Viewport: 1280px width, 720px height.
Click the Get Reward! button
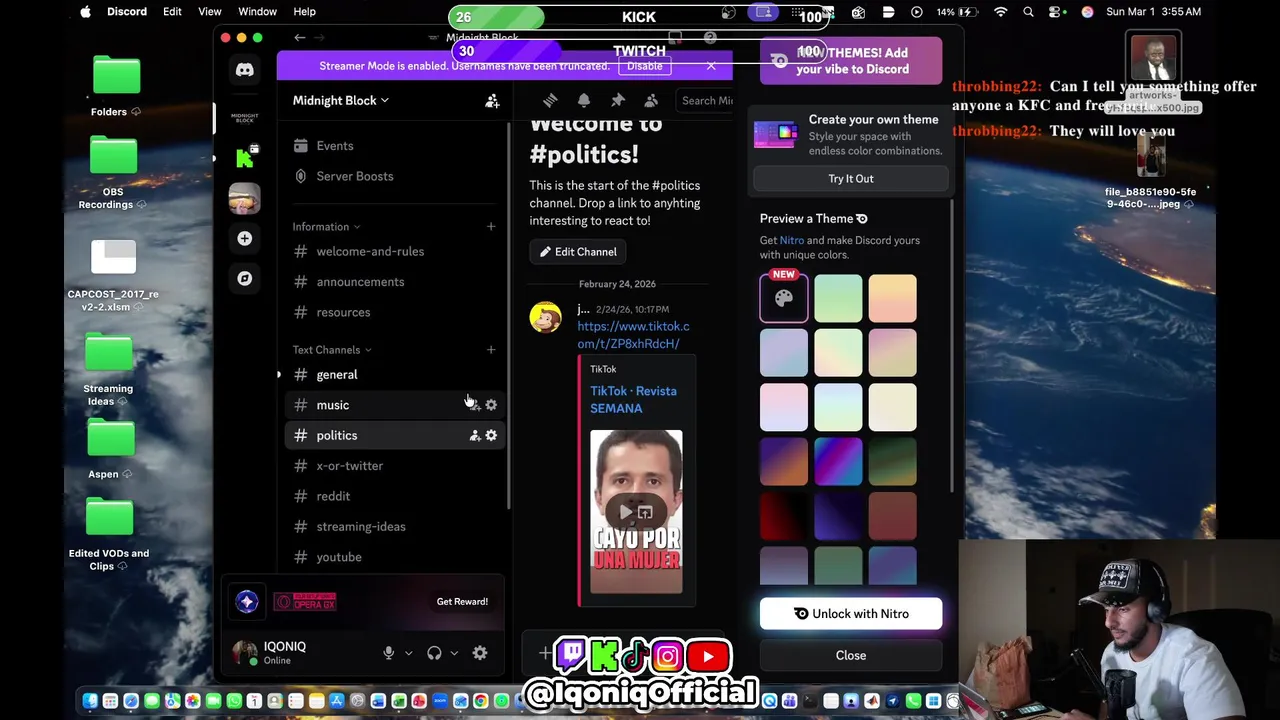tap(462, 602)
